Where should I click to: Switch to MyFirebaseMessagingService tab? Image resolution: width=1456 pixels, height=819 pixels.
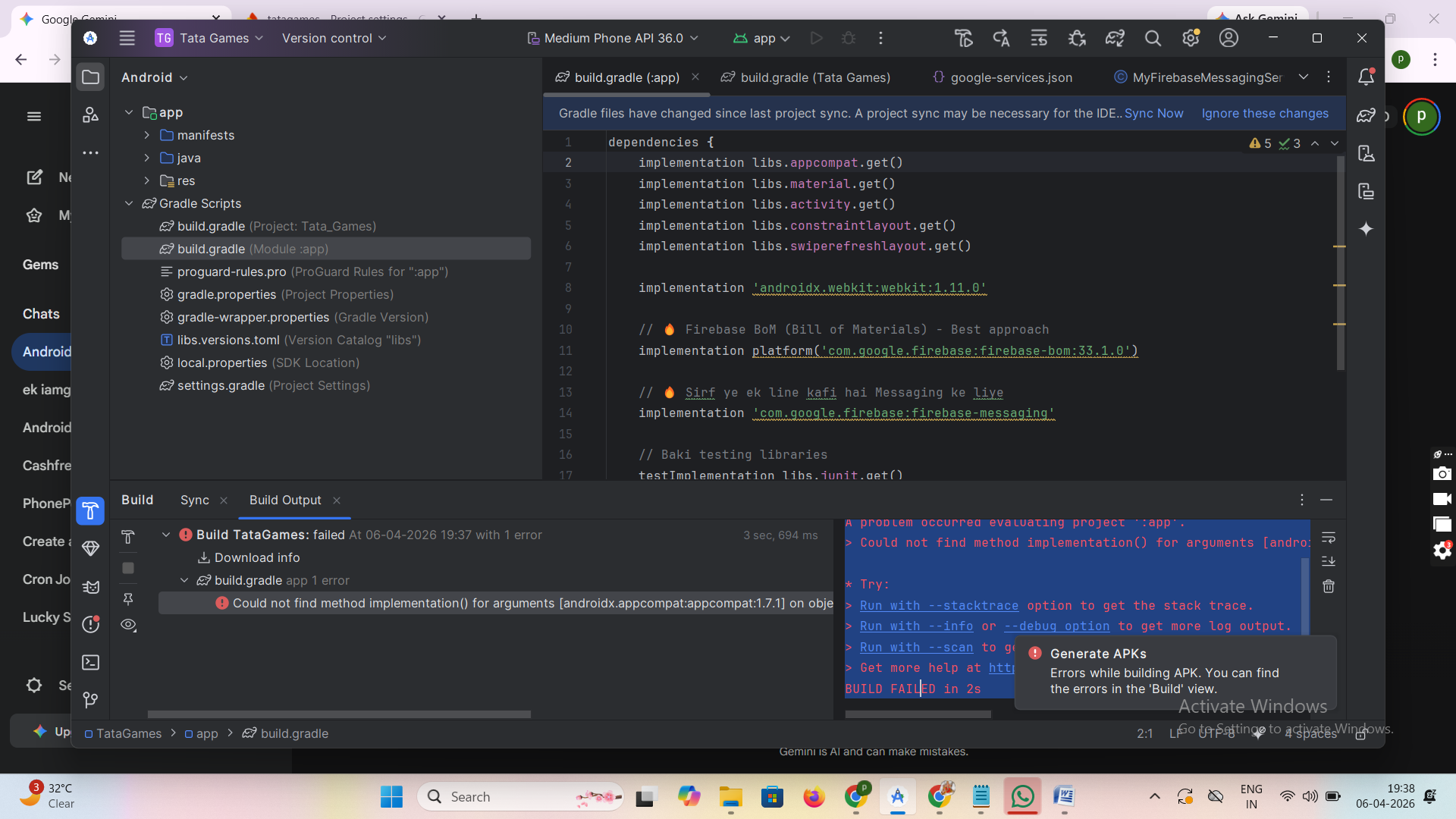pos(1198,77)
